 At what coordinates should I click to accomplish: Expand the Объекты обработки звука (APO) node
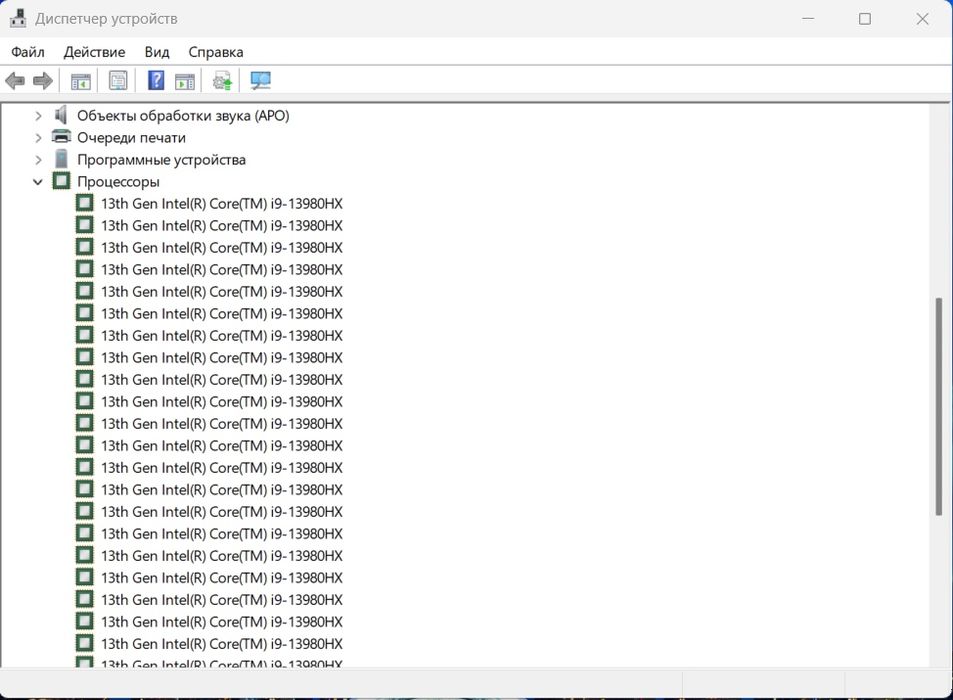(38, 115)
